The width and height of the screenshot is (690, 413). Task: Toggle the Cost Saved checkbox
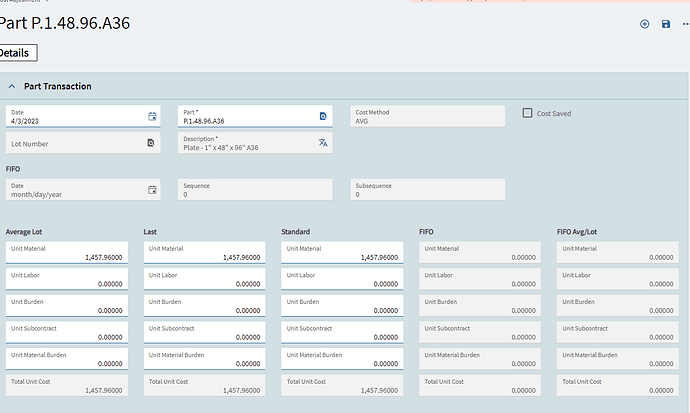pyautogui.click(x=527, y=113)
